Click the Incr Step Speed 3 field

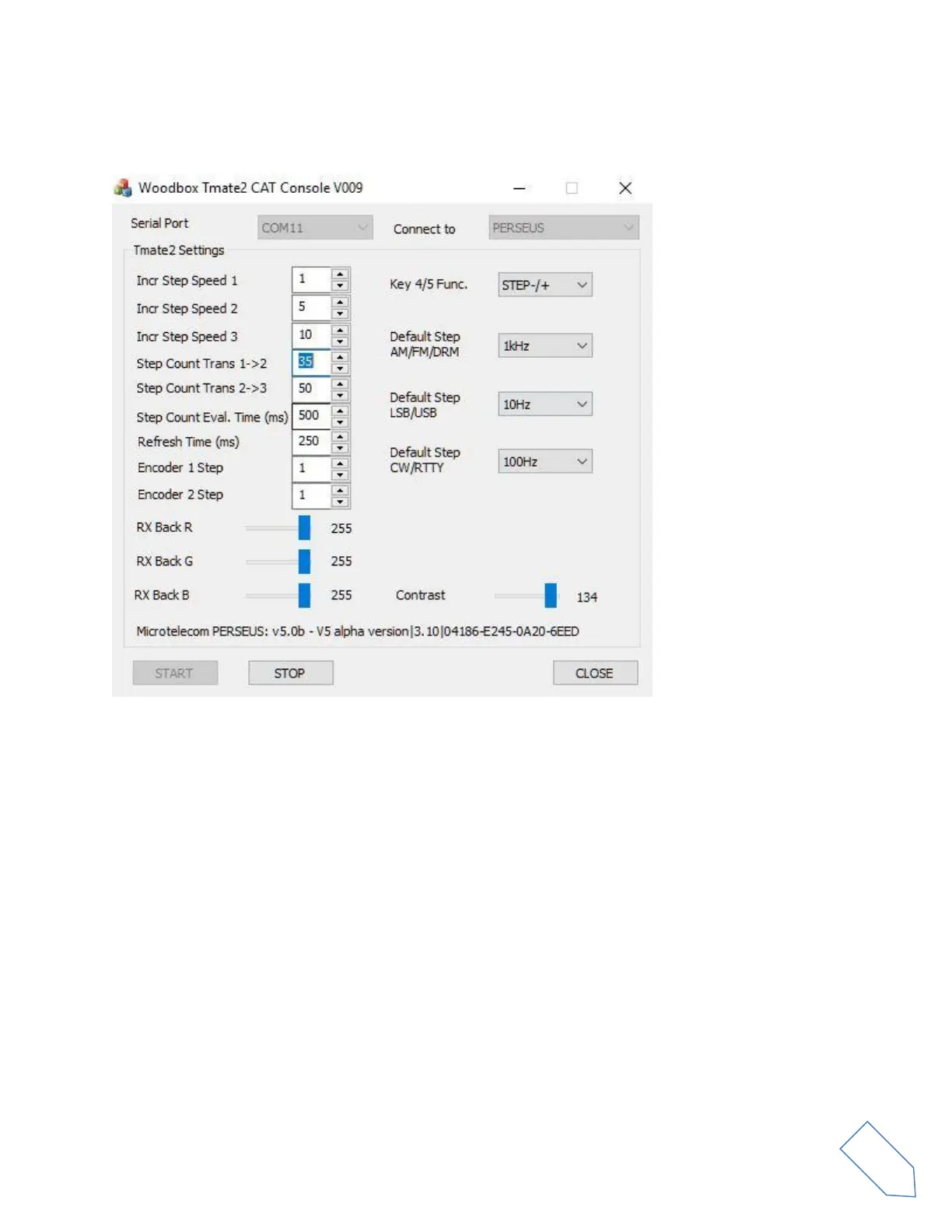coord(311,335)
